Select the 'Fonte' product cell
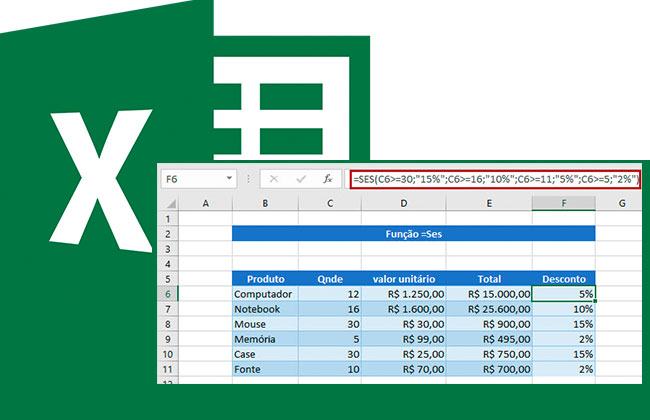 (x=265, y=369)
